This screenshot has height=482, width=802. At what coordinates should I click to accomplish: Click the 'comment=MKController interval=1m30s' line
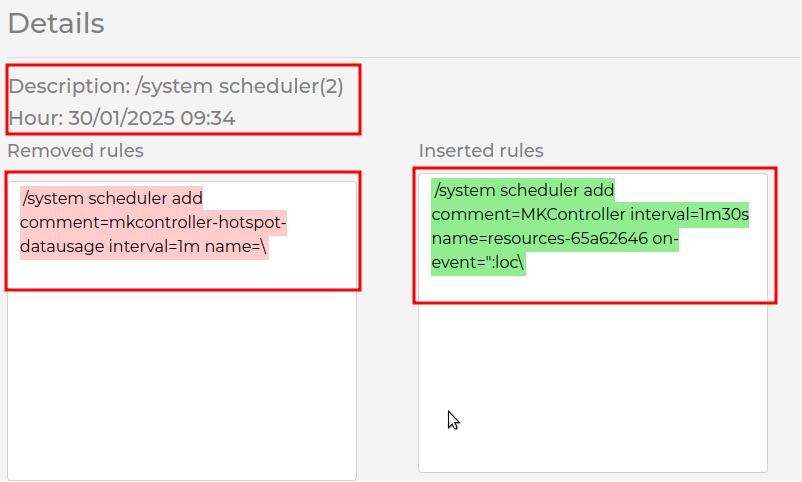click(590, 214)
